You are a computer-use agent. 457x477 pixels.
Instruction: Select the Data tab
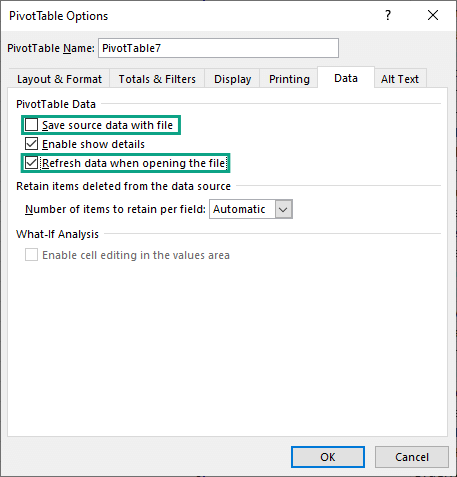[x=346, y=78]
